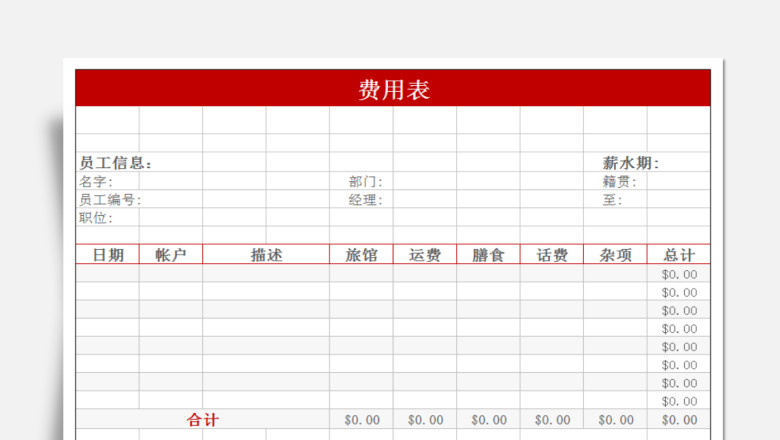Select the 杂项 column header
The image size is (780, 440).
pos(615,254)
